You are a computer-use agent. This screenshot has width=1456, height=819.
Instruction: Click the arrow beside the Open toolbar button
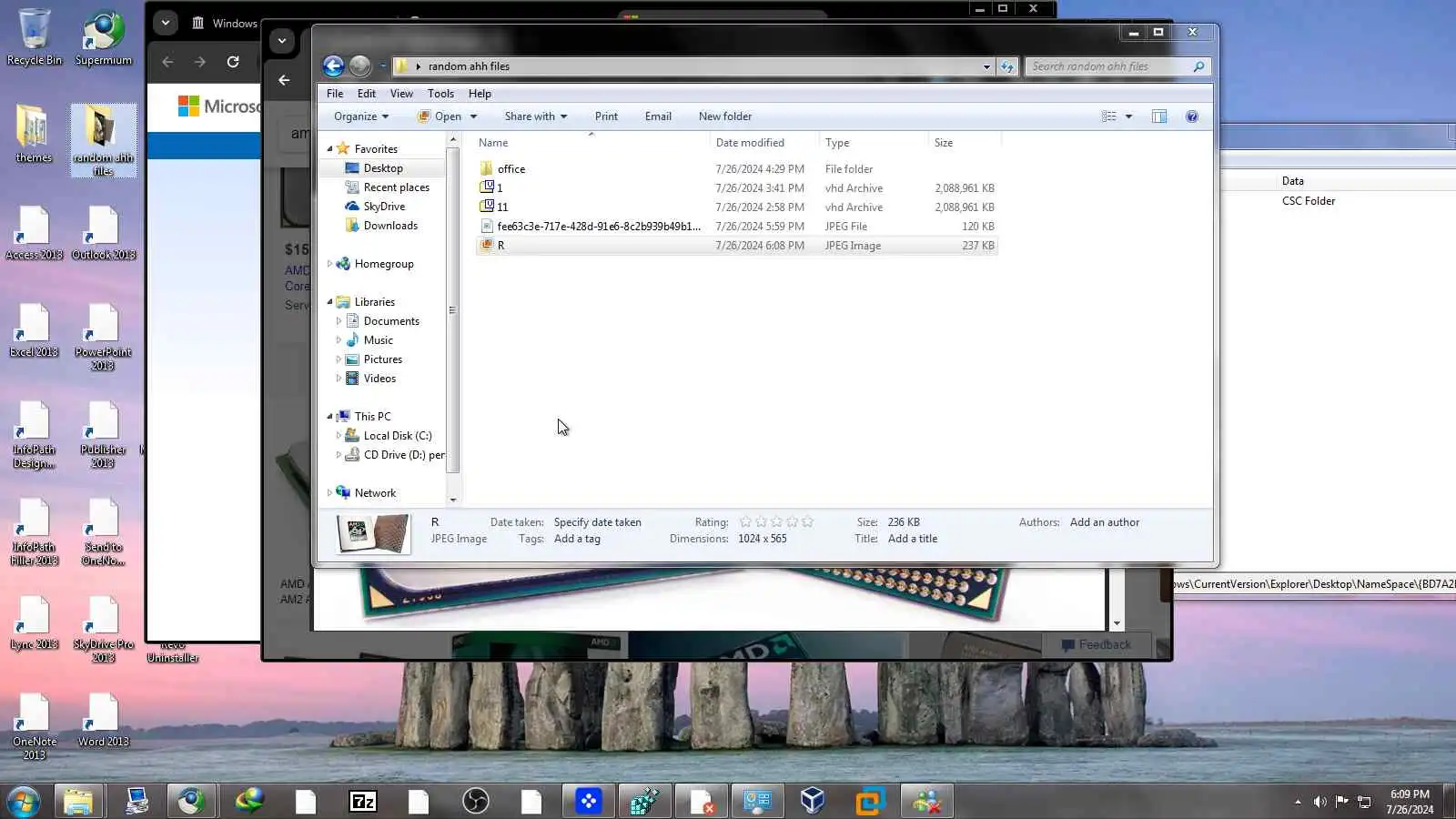tap(473, 116)
